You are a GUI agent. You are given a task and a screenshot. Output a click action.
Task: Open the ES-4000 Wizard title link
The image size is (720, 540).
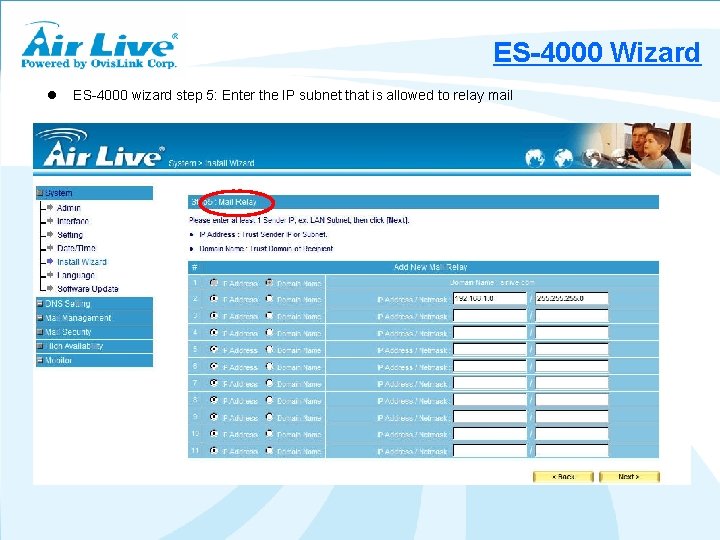(x=597, y=52)
